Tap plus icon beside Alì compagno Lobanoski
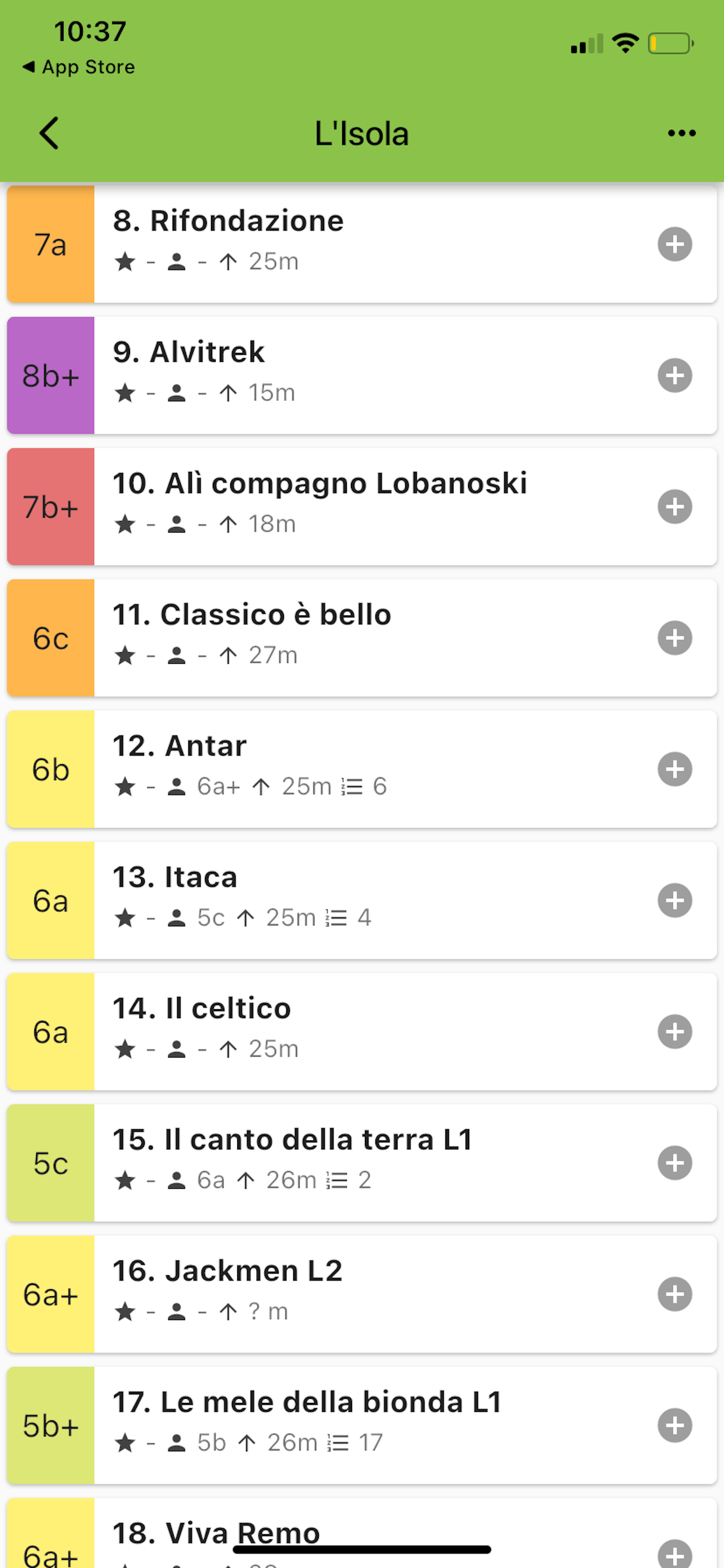The height and width of the screenshot is (1568, 724). [x=674, y=506]
